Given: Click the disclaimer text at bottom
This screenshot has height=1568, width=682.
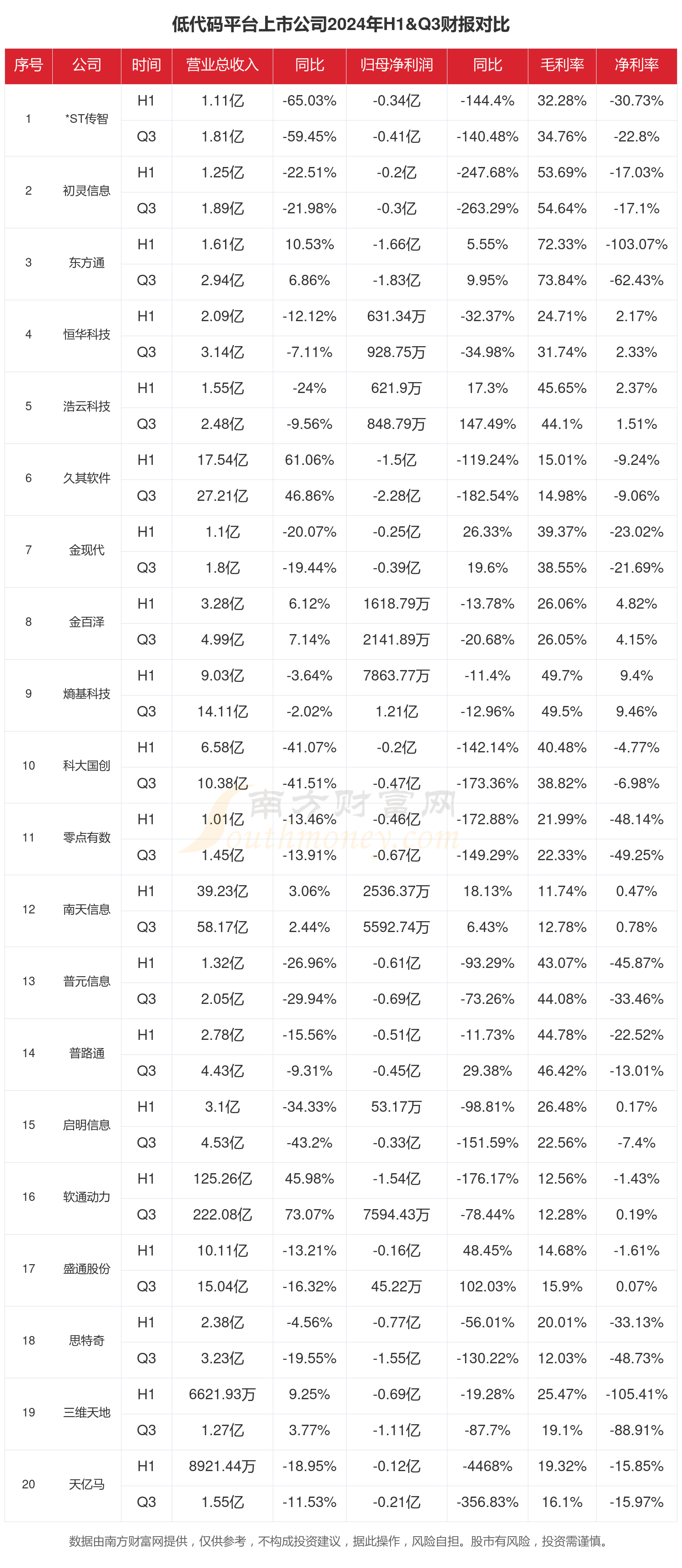Looking at the screenshot, I should [341, 1541].
